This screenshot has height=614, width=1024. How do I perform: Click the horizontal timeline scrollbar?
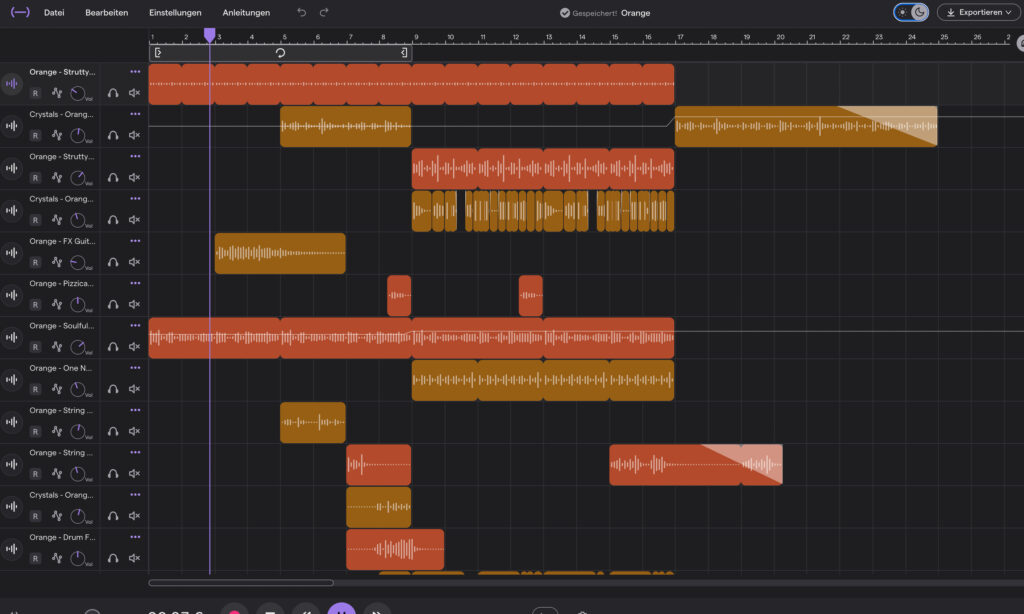[x=241, y=583]
